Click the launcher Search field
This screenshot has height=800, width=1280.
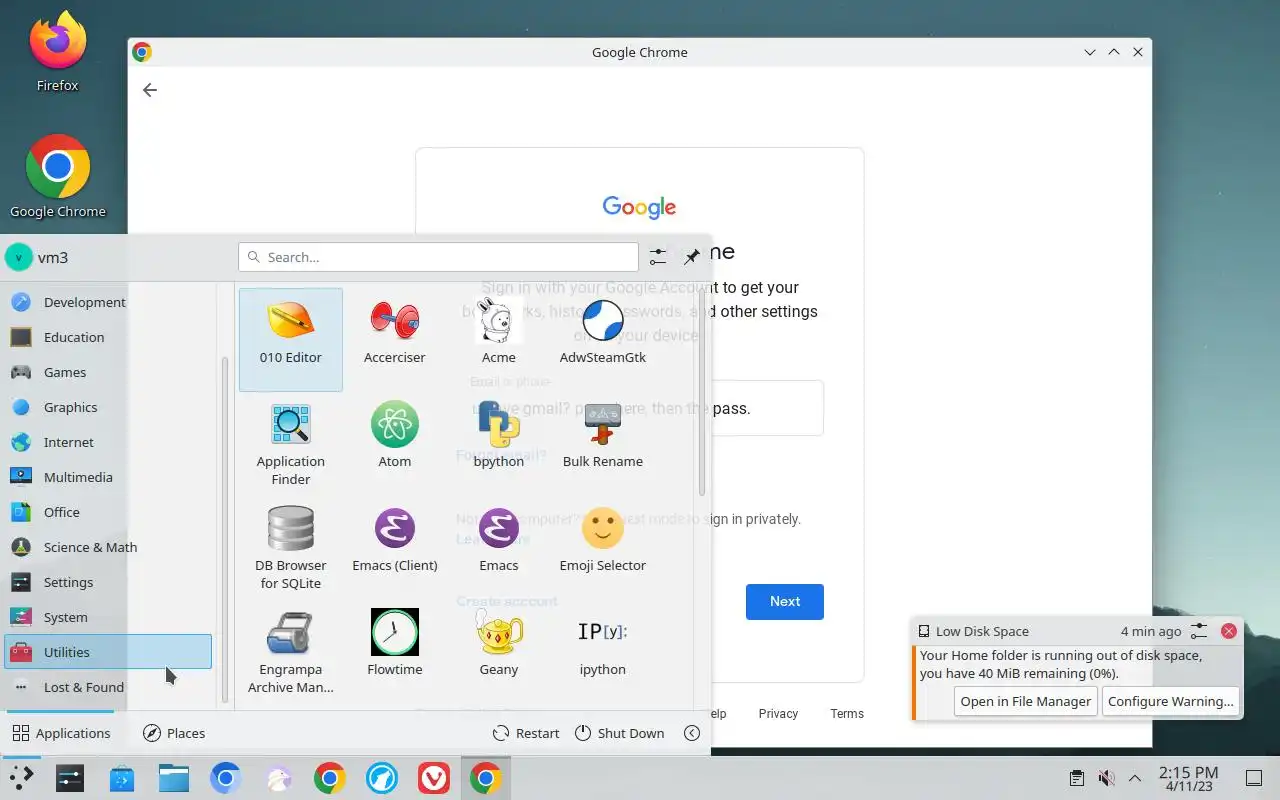[x=438, y=257]
